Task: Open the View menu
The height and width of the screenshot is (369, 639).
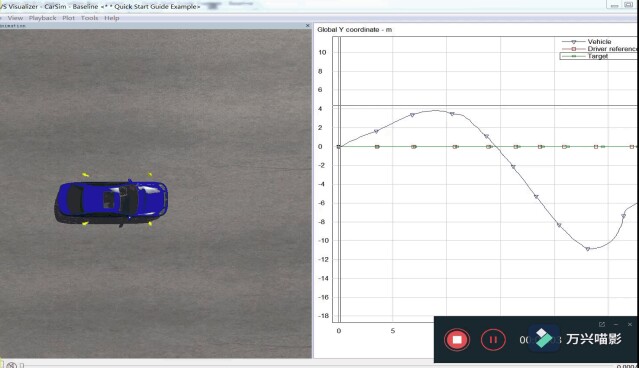Action: [x=15, y=18]
